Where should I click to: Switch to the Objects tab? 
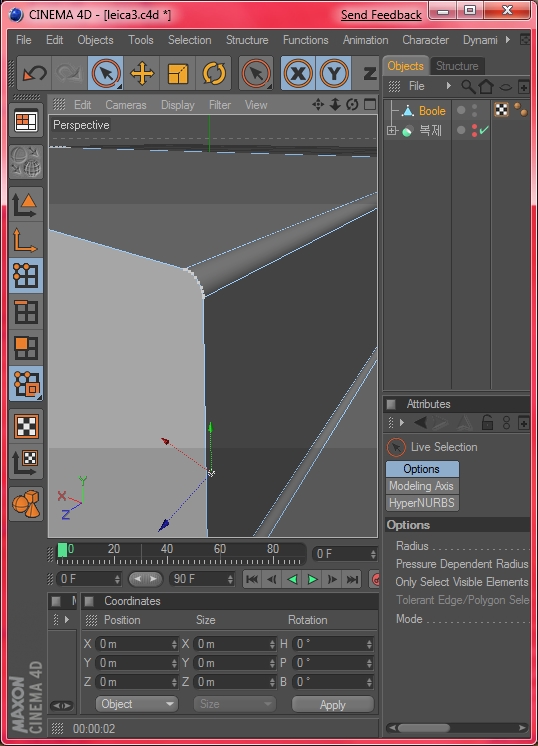coord(405,66)
